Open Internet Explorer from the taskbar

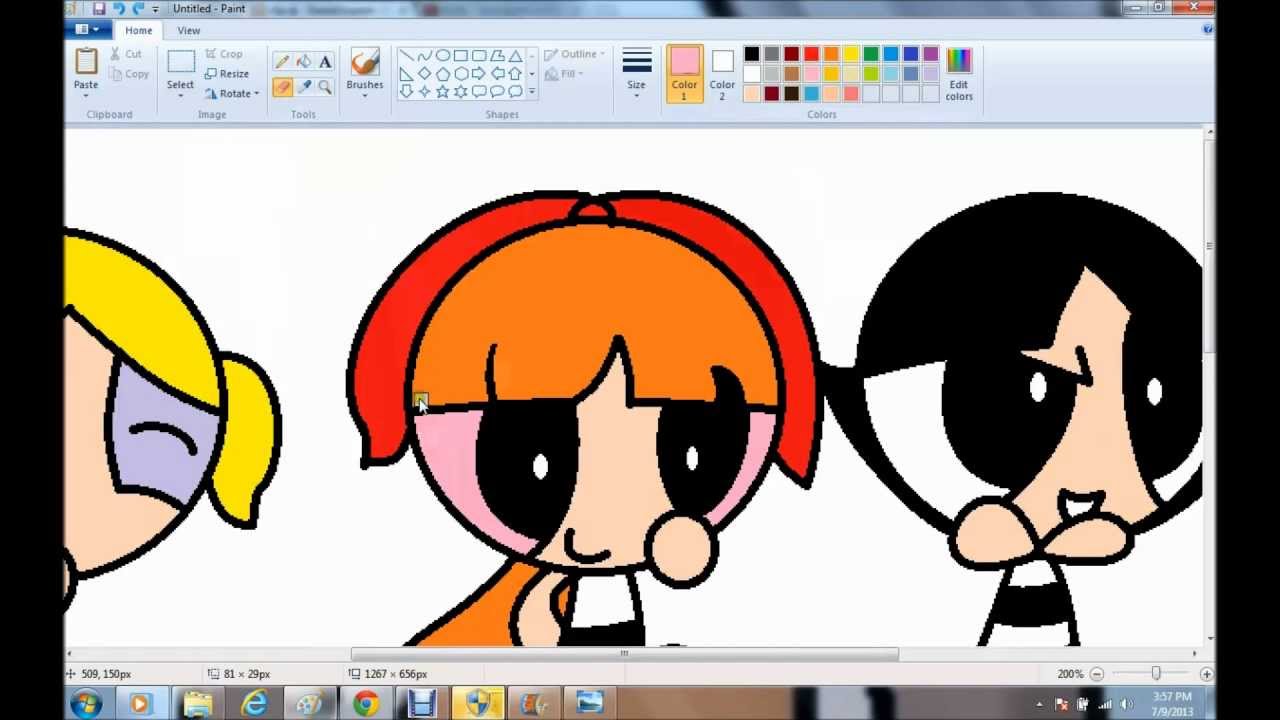(x=254, y=704)
